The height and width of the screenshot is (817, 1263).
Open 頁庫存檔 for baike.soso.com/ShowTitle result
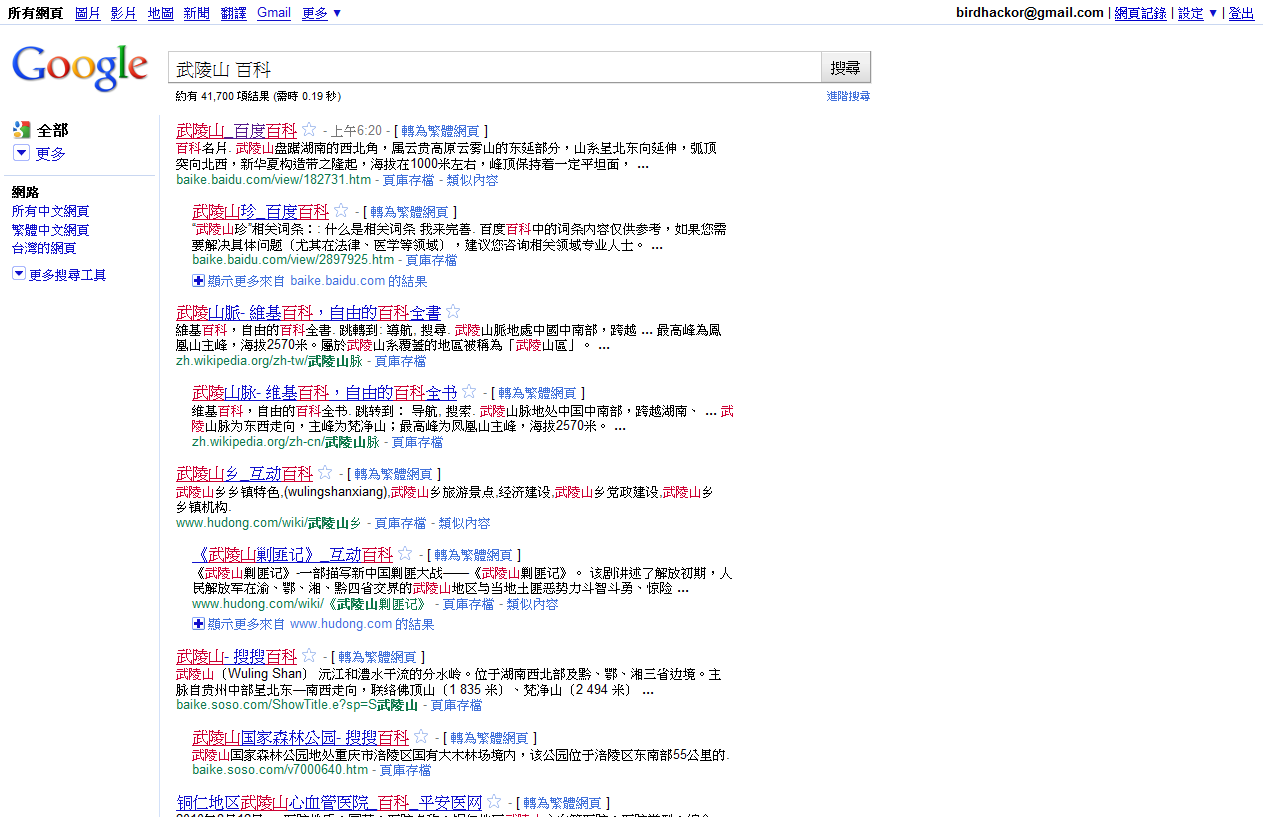click(456, 705)
